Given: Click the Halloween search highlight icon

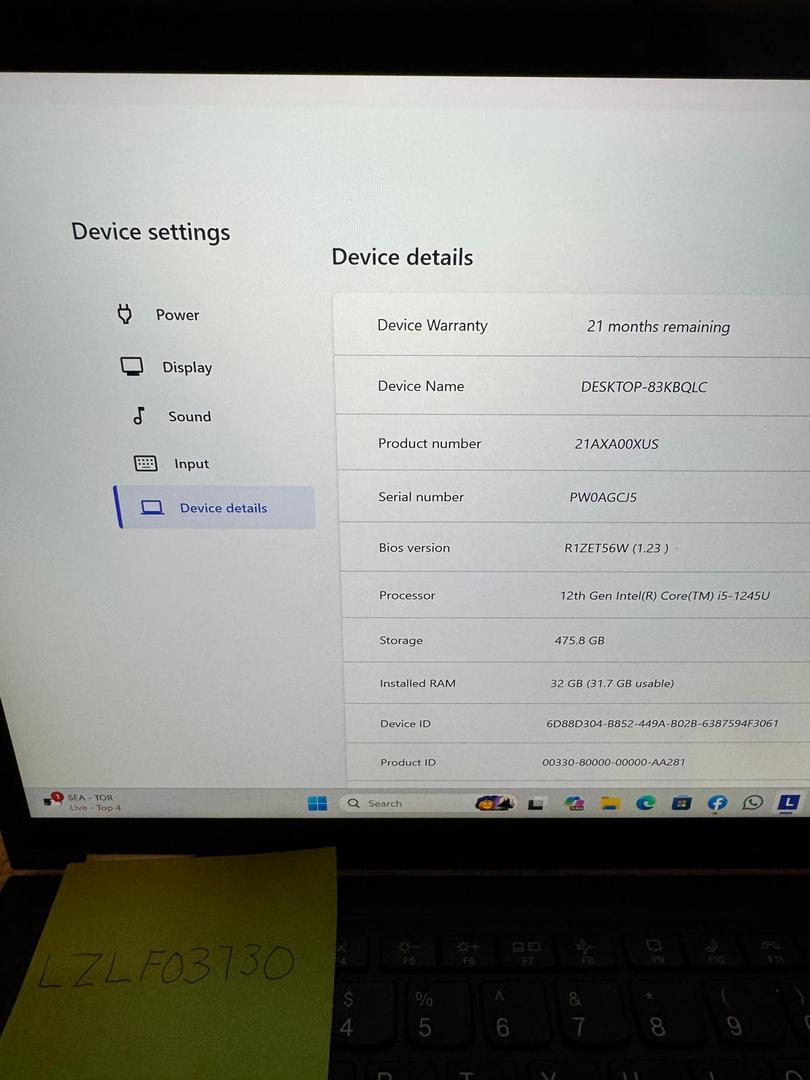Looking at the screenshot, I should click(495, 802).
